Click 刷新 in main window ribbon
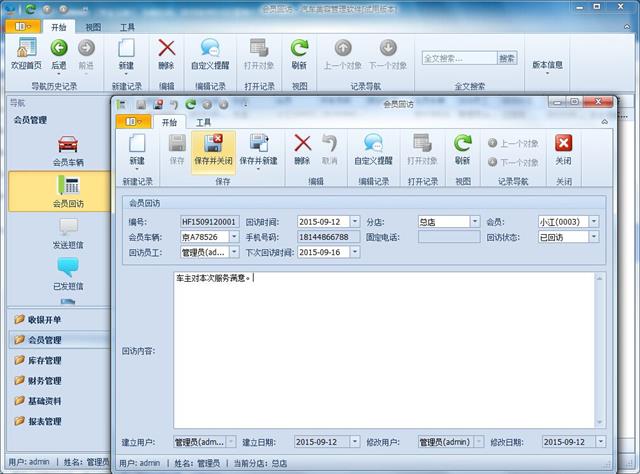This screenshot has height=474, width=640. point(299,53)
